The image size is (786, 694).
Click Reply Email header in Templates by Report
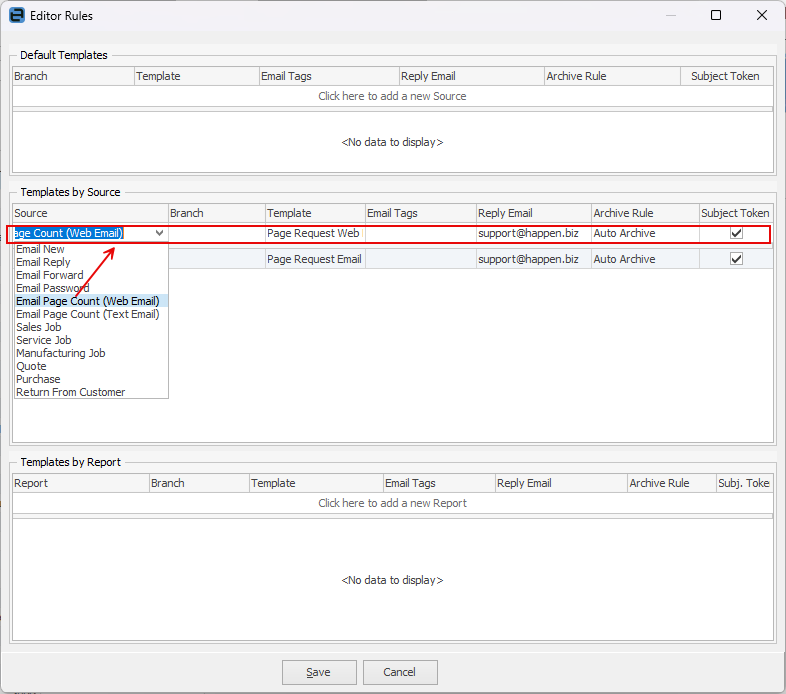point(561,483)
